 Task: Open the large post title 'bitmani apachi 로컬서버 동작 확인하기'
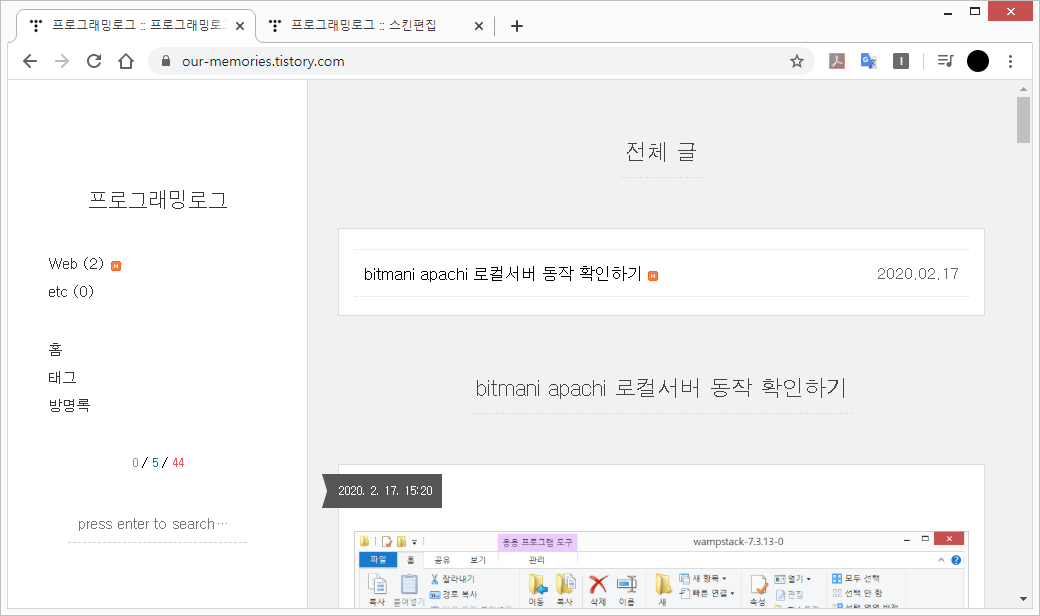[661, 388]
